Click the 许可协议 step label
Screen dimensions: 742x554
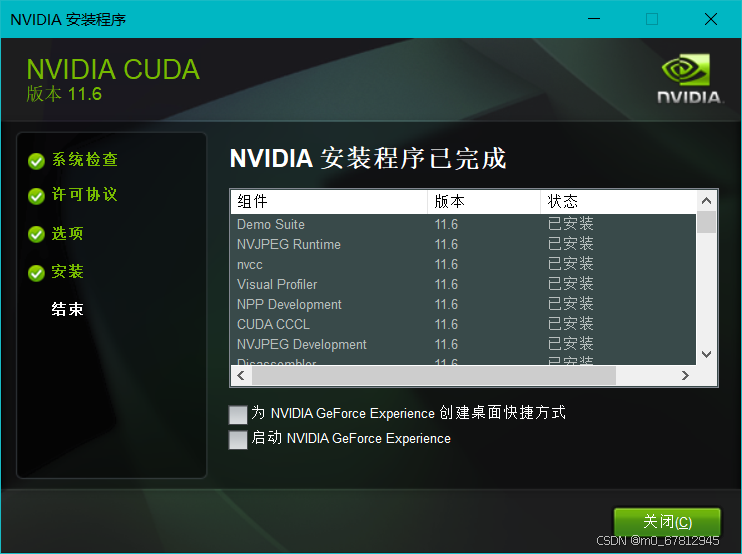[x=84, y=194]
